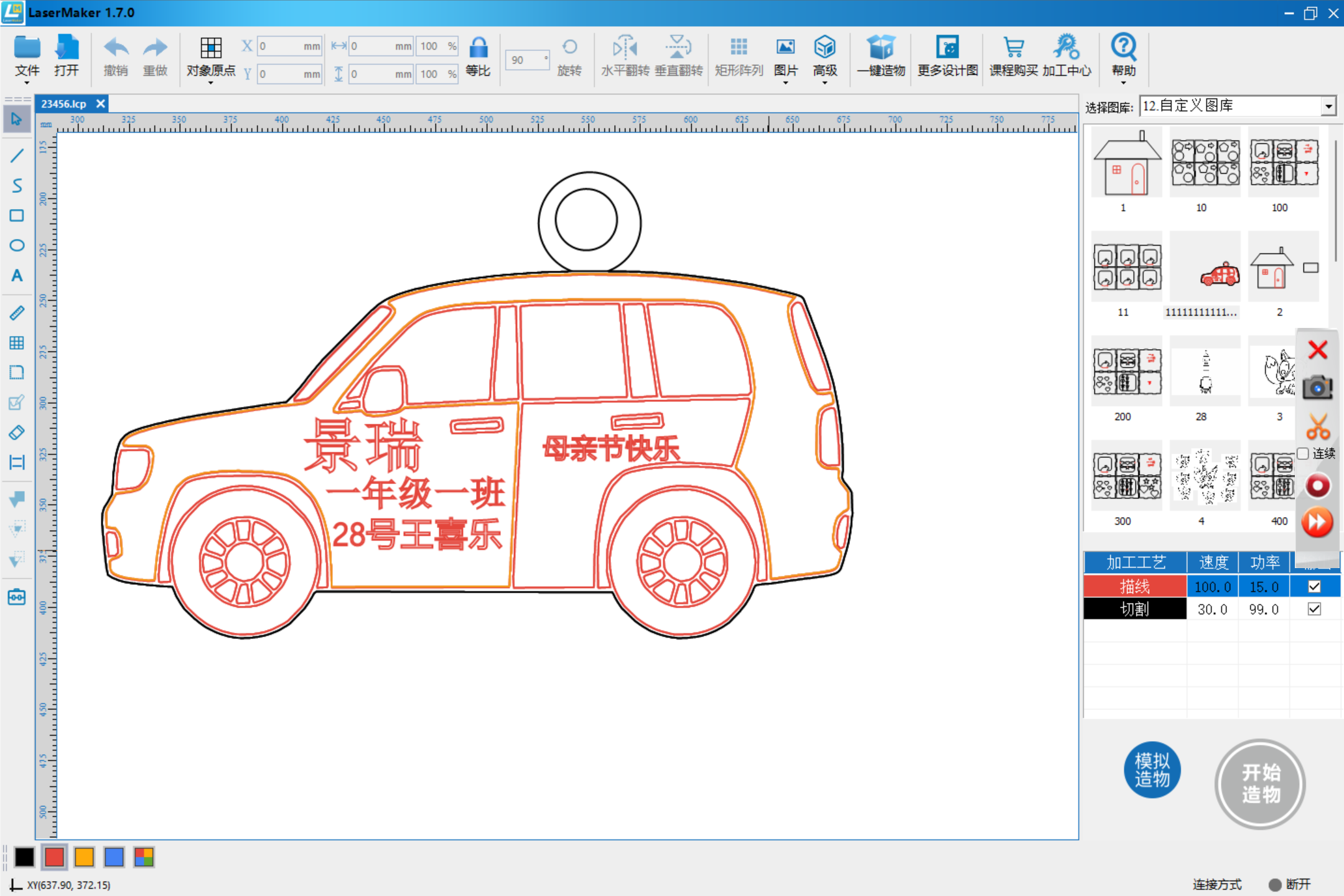Choose the text tool

[x=17, y=276]
